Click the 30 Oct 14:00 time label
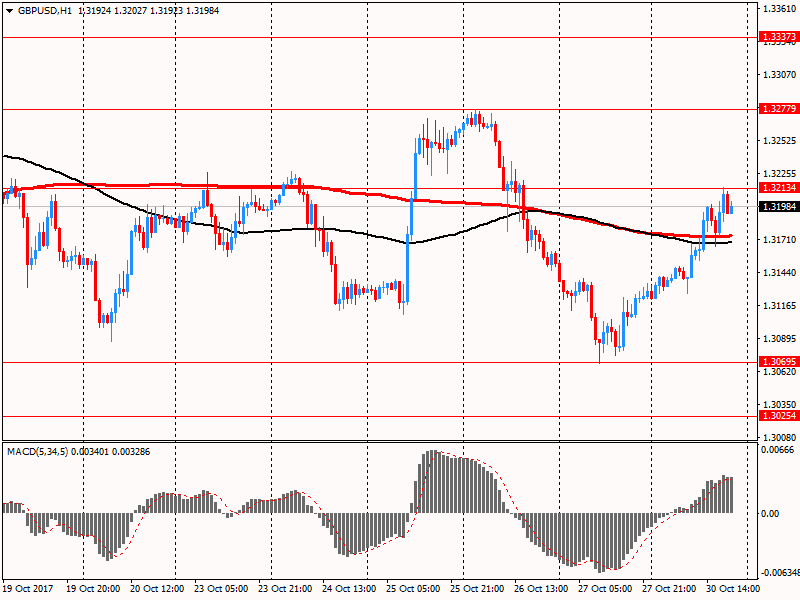The width and height of the screenshot is (800, 600). 733,589
